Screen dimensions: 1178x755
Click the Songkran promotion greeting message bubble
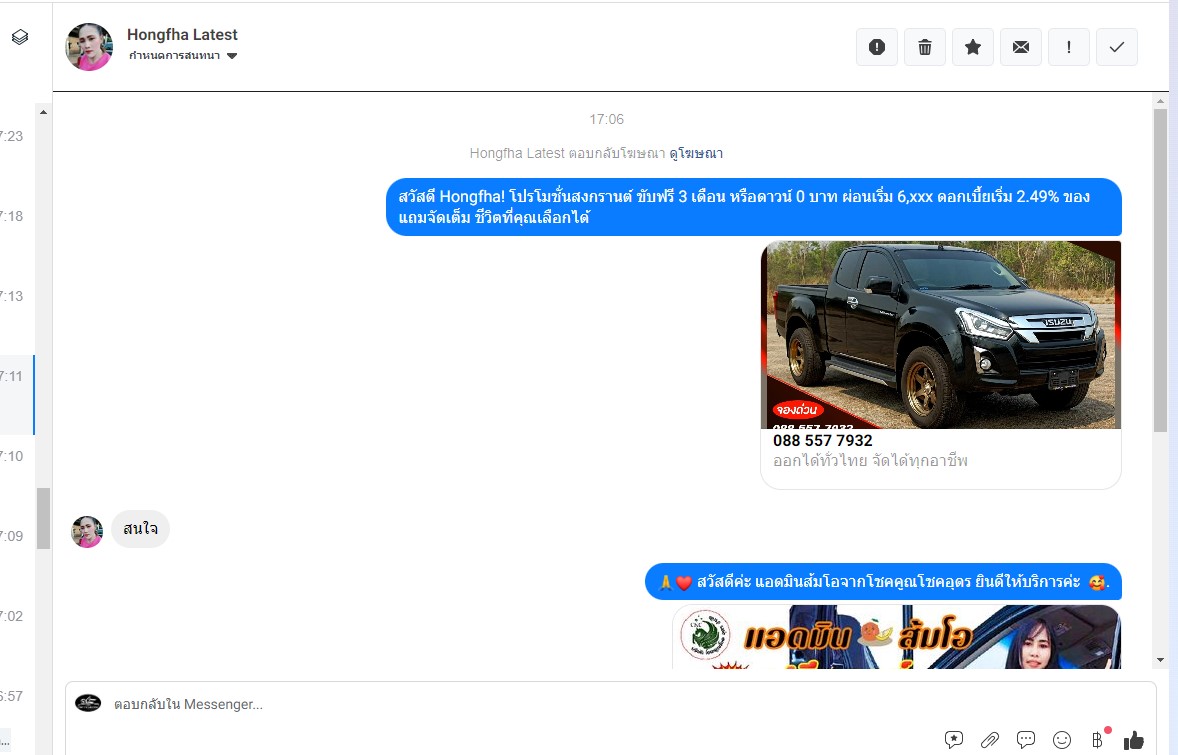click(754, 207)
